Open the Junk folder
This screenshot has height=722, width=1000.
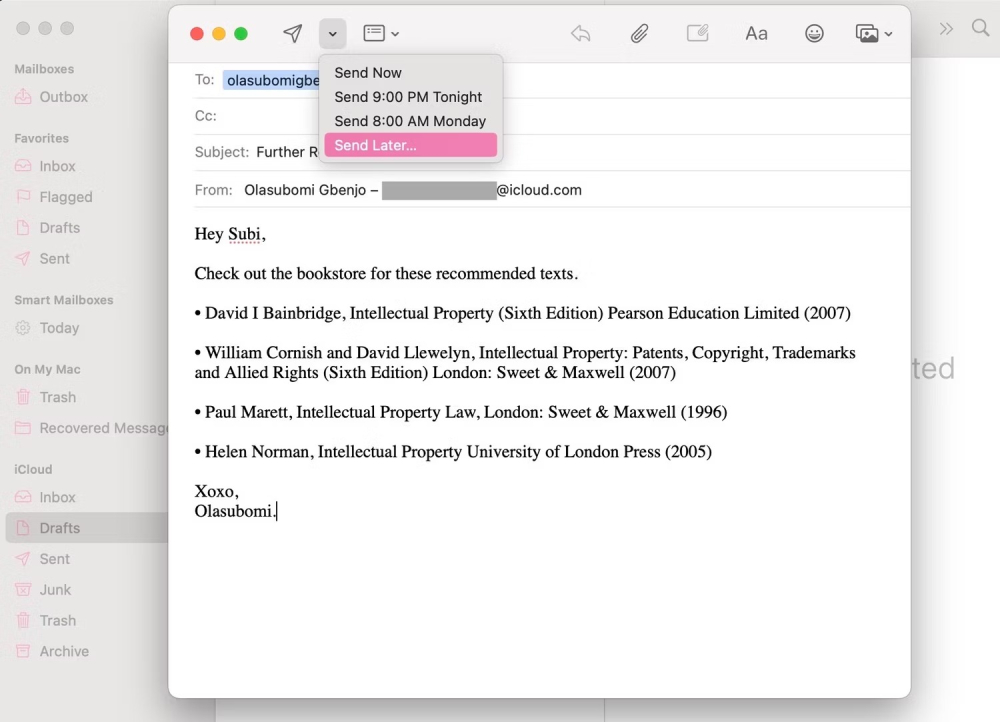click(53, 589)
